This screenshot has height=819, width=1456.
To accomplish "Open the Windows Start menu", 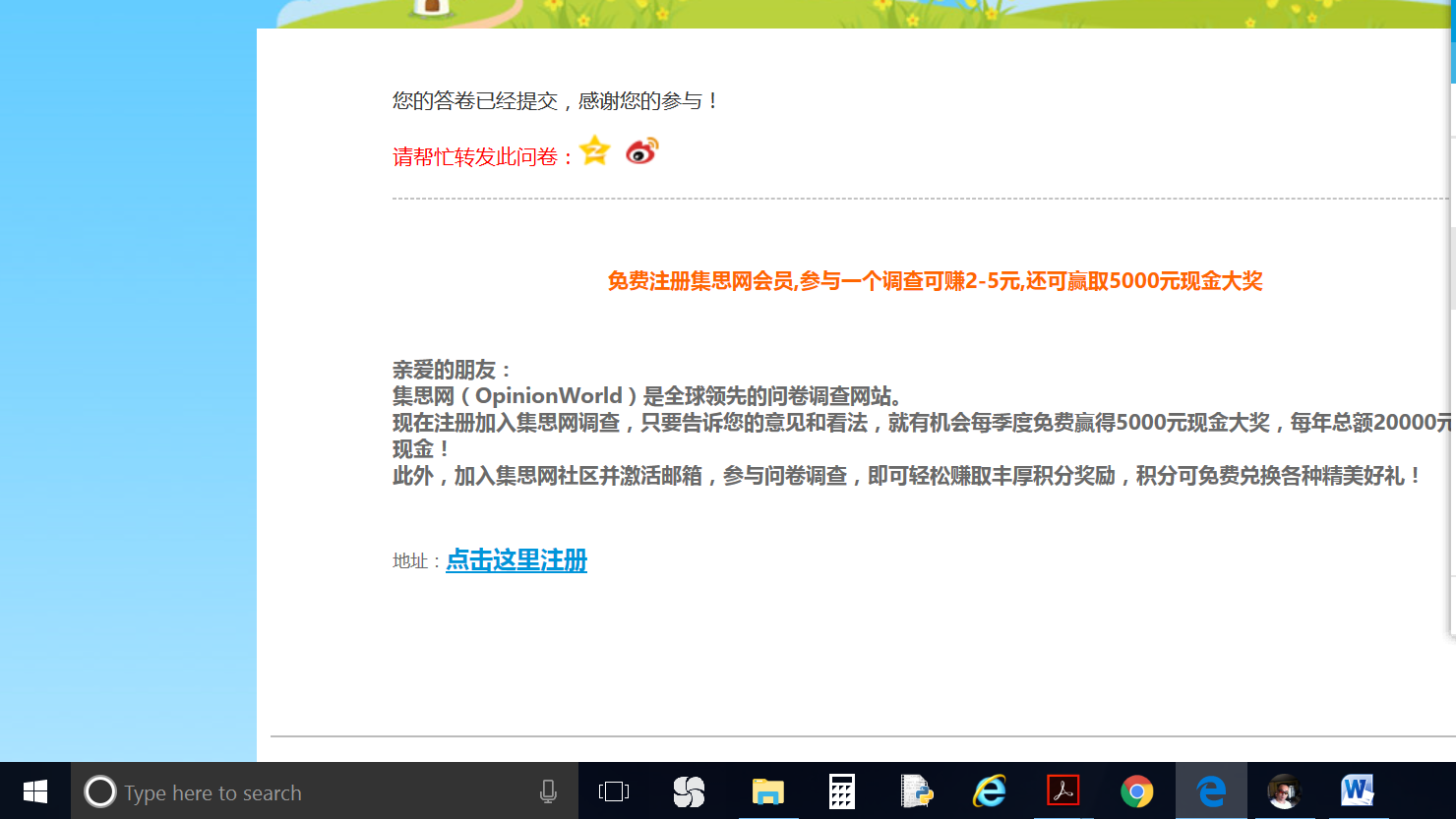I will pos(35,791).
